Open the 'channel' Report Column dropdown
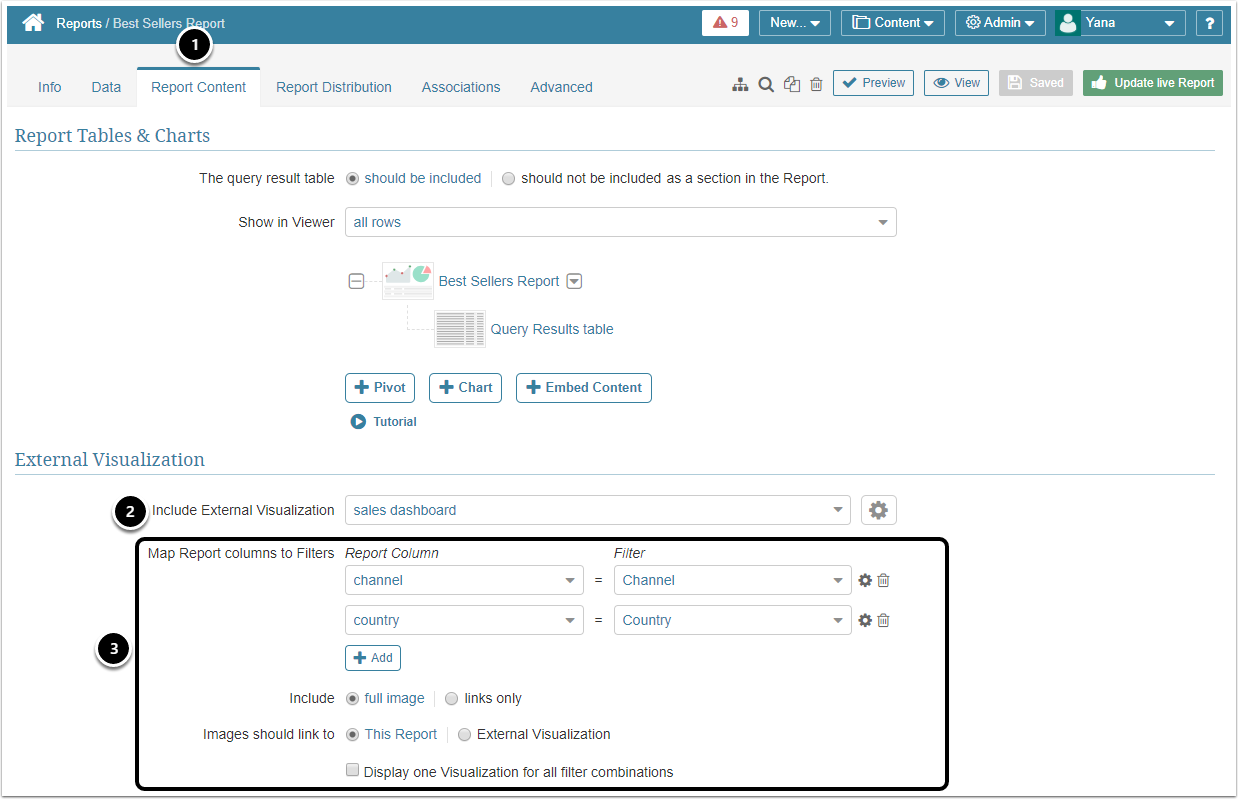 click(464, 580)
